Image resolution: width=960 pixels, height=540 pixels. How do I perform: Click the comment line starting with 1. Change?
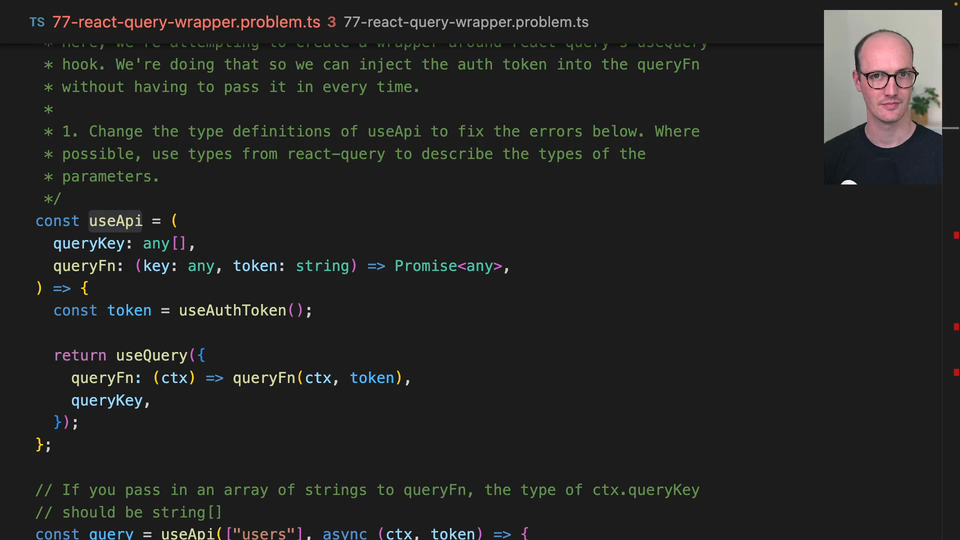[x=380, y=132]
